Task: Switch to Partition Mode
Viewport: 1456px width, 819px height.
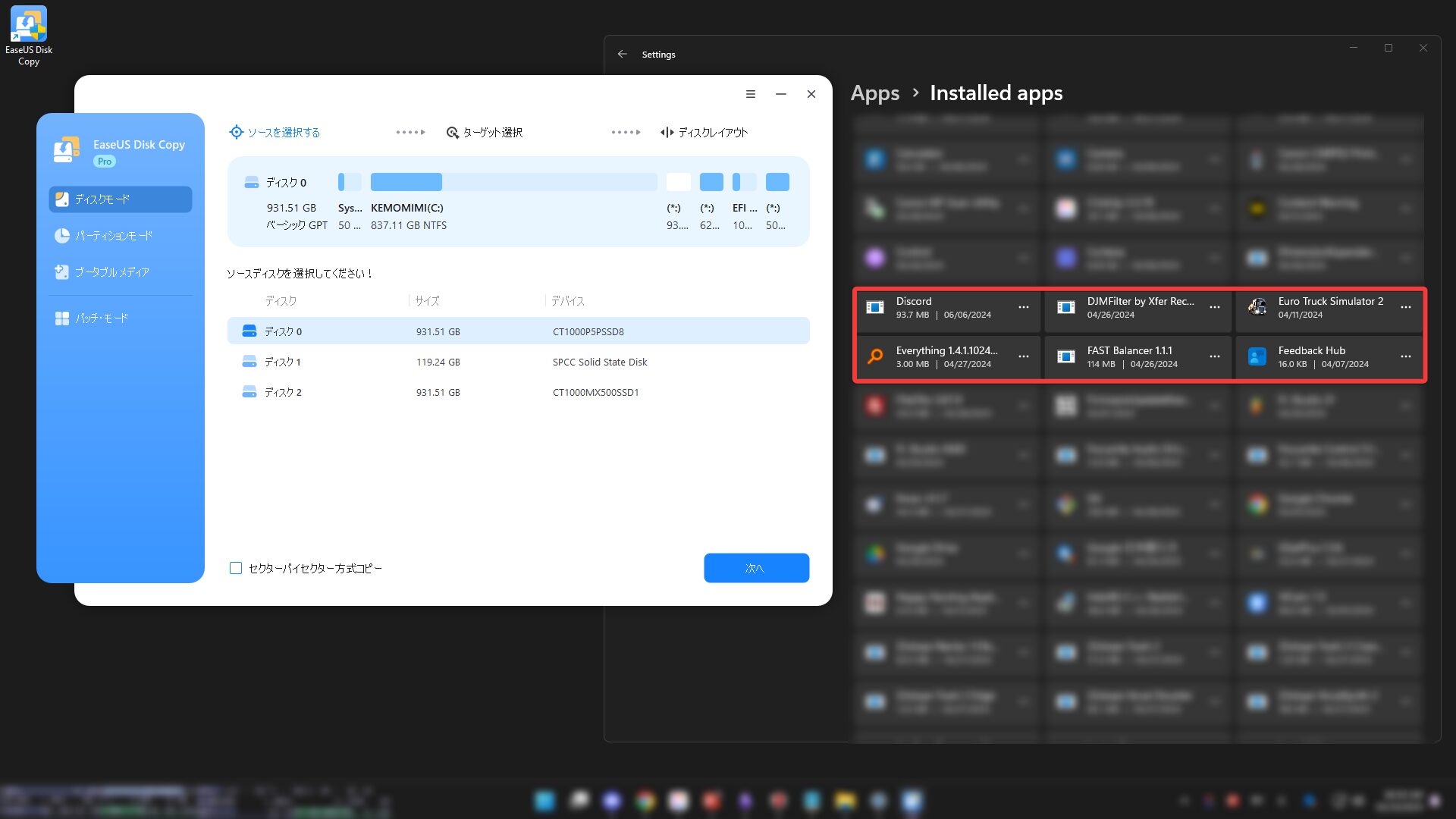Action: coord(114,236)
